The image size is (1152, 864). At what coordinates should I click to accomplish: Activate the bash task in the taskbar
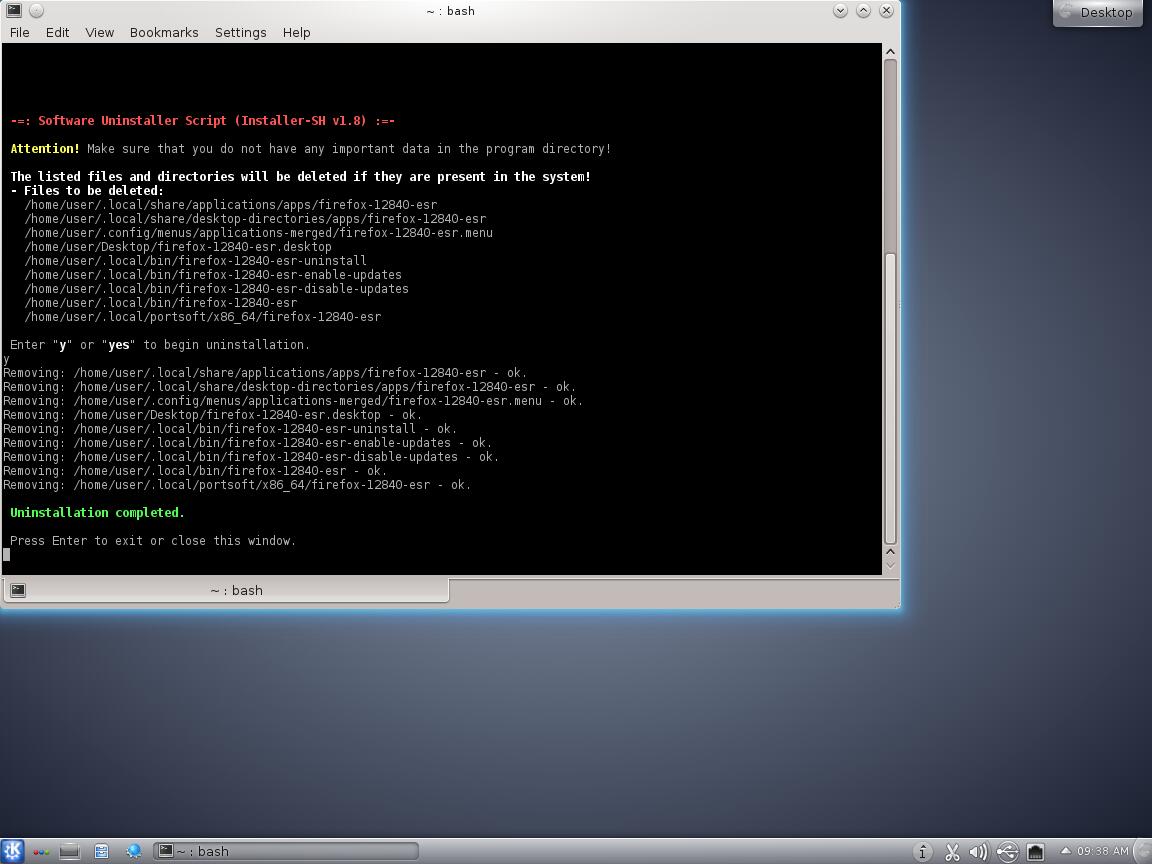tap(286, 851)
